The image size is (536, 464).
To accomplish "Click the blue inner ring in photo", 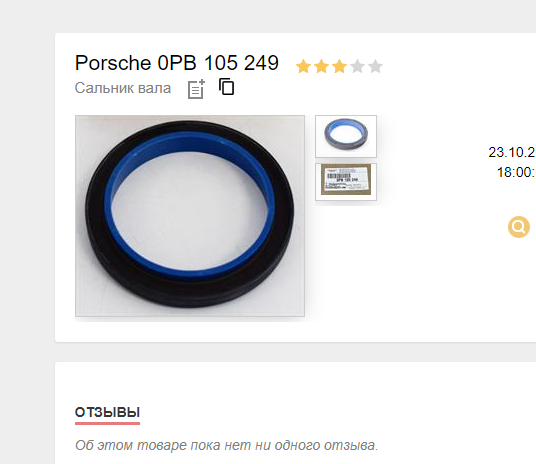I will 191,141.
